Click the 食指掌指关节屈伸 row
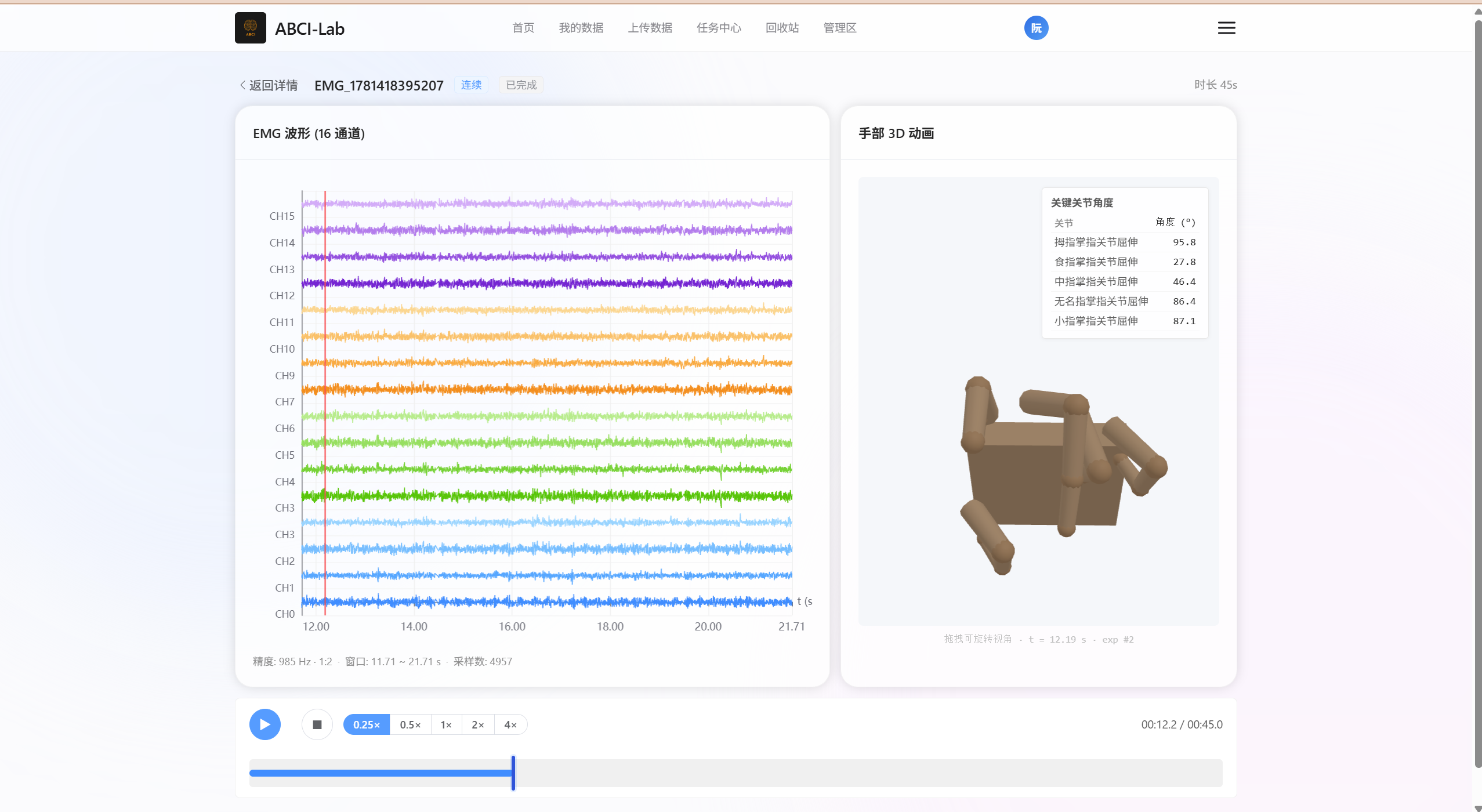The height and width of the screenshot is (812, 1482). tap(1125, 262)
